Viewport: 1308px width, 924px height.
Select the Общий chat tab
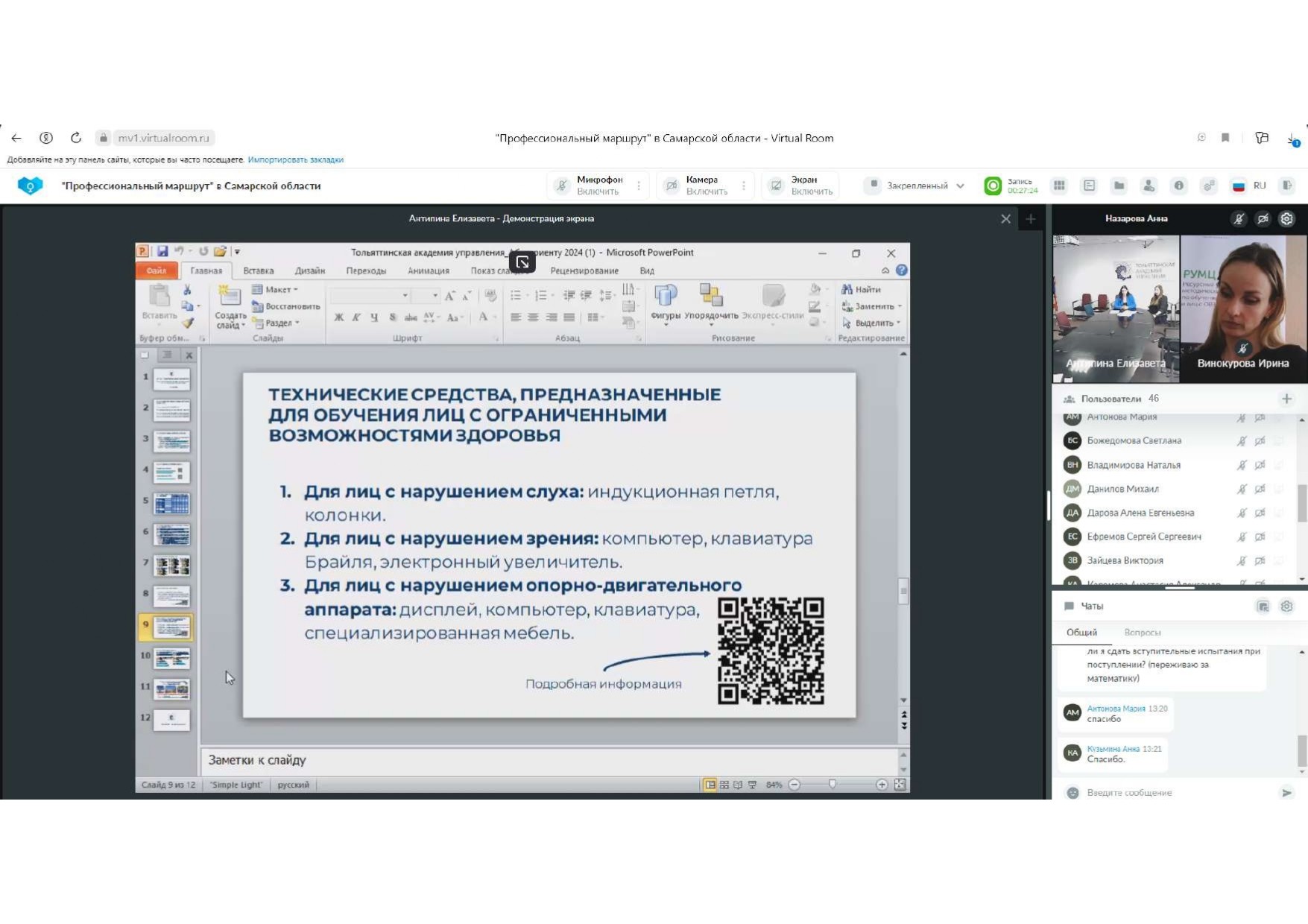pos(1081,632)
